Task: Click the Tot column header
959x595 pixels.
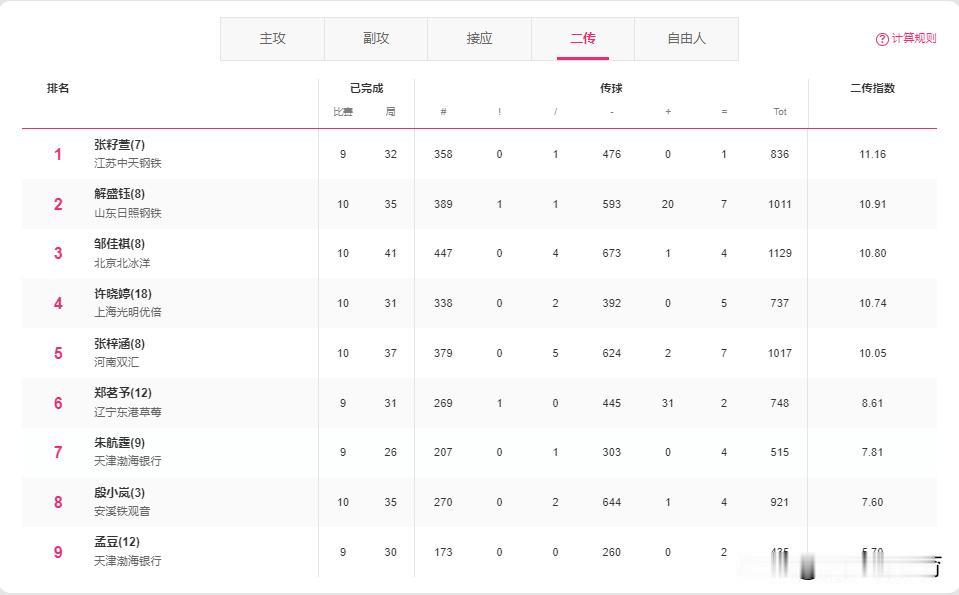Action: pos(780,112)
